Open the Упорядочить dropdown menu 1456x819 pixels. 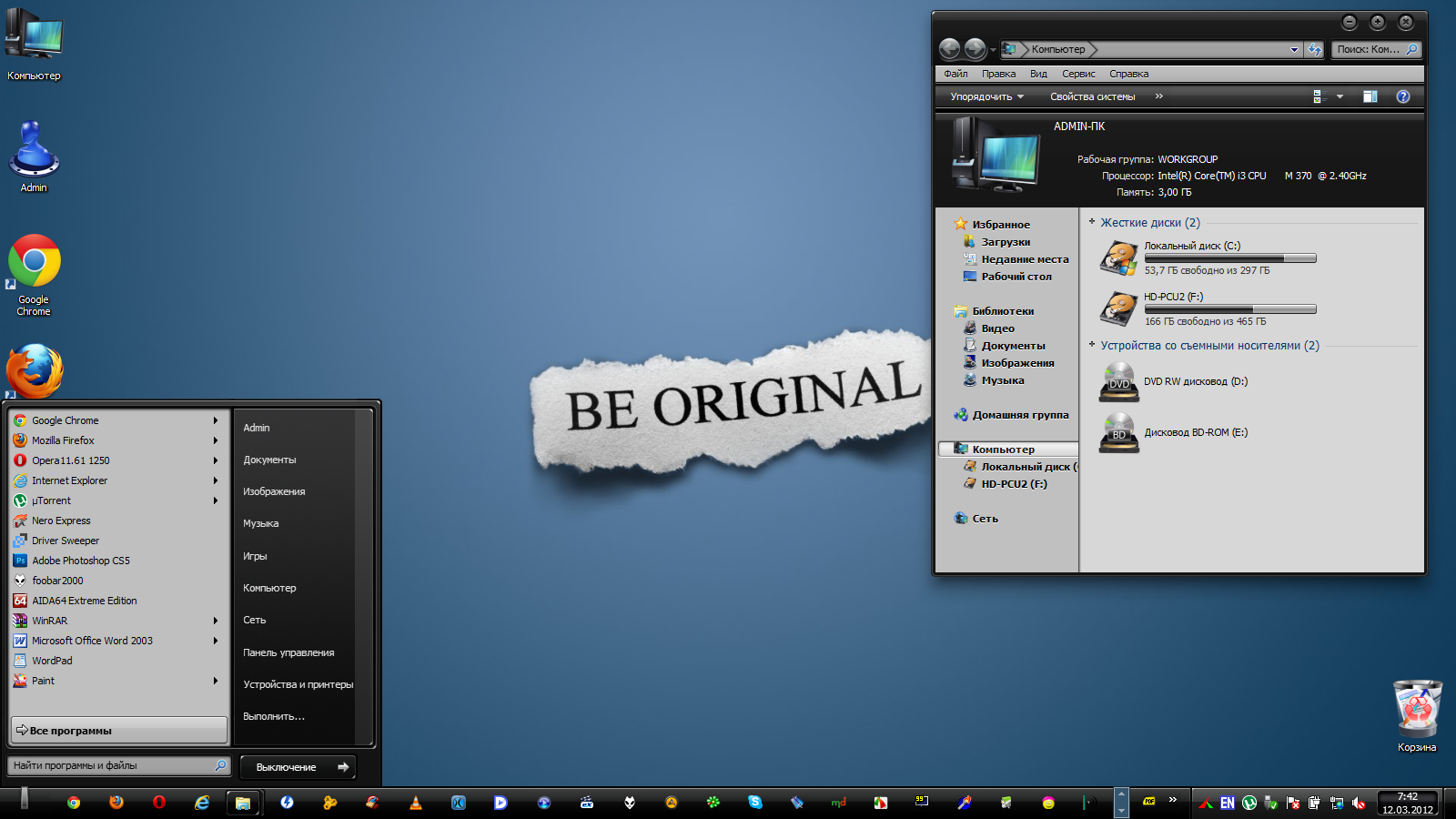click(986, 96)
